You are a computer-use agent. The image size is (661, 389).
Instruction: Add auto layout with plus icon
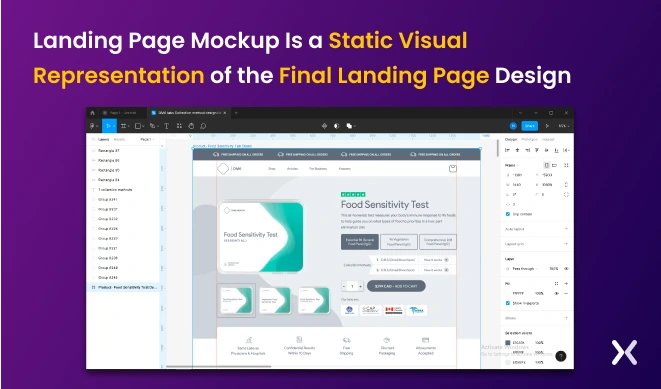tap(566, 229)
